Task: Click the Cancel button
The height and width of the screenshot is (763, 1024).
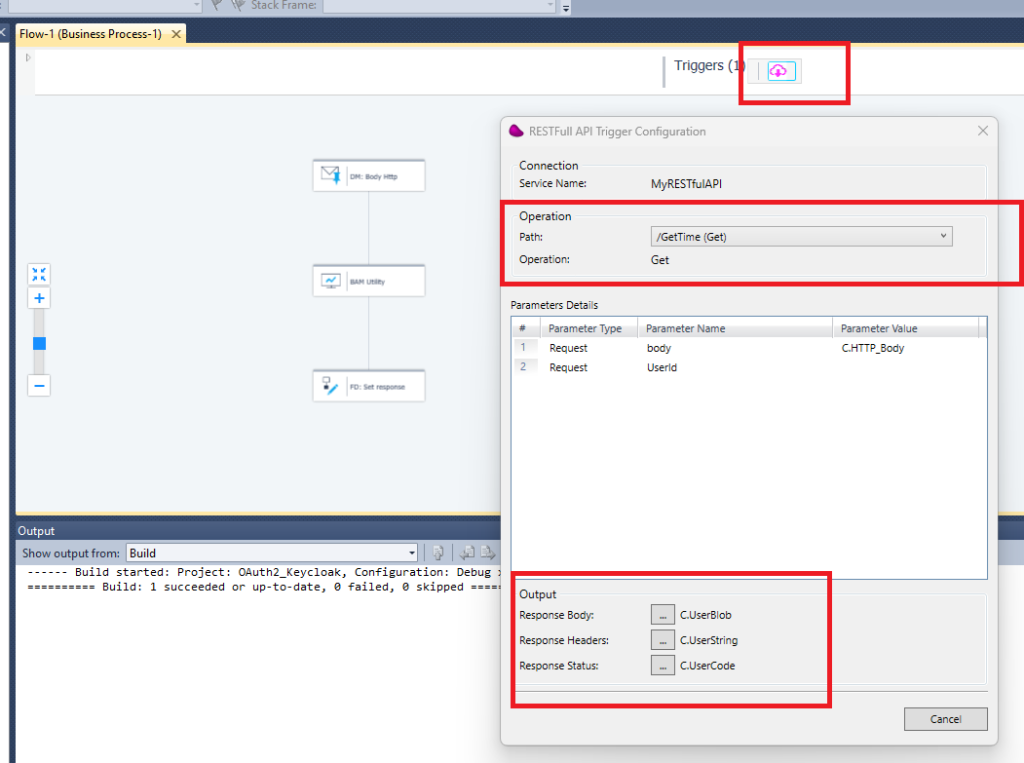Action: tap(945, 719)
